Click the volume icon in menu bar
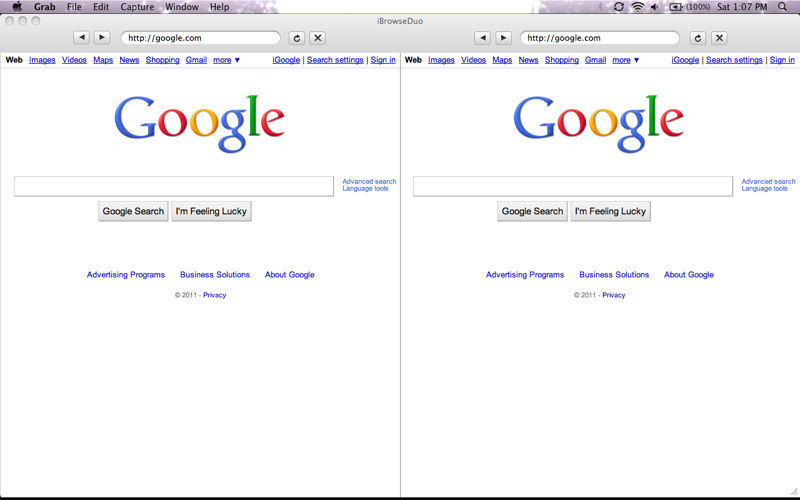 [655, 7]
